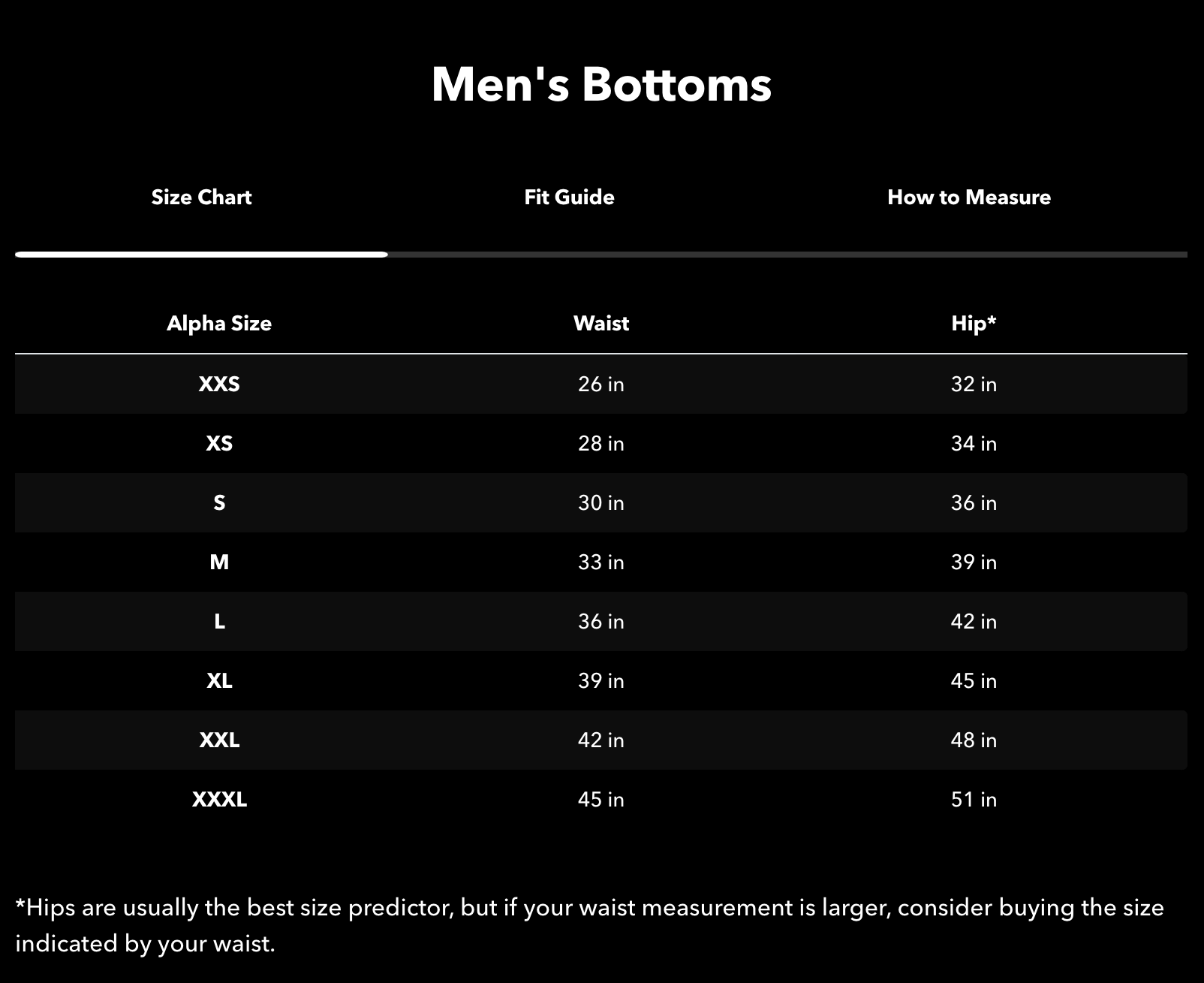The width and height of the screenshot is (1204, 983).
Task: Select the Size Chart tab
Action: click(200, 198)
